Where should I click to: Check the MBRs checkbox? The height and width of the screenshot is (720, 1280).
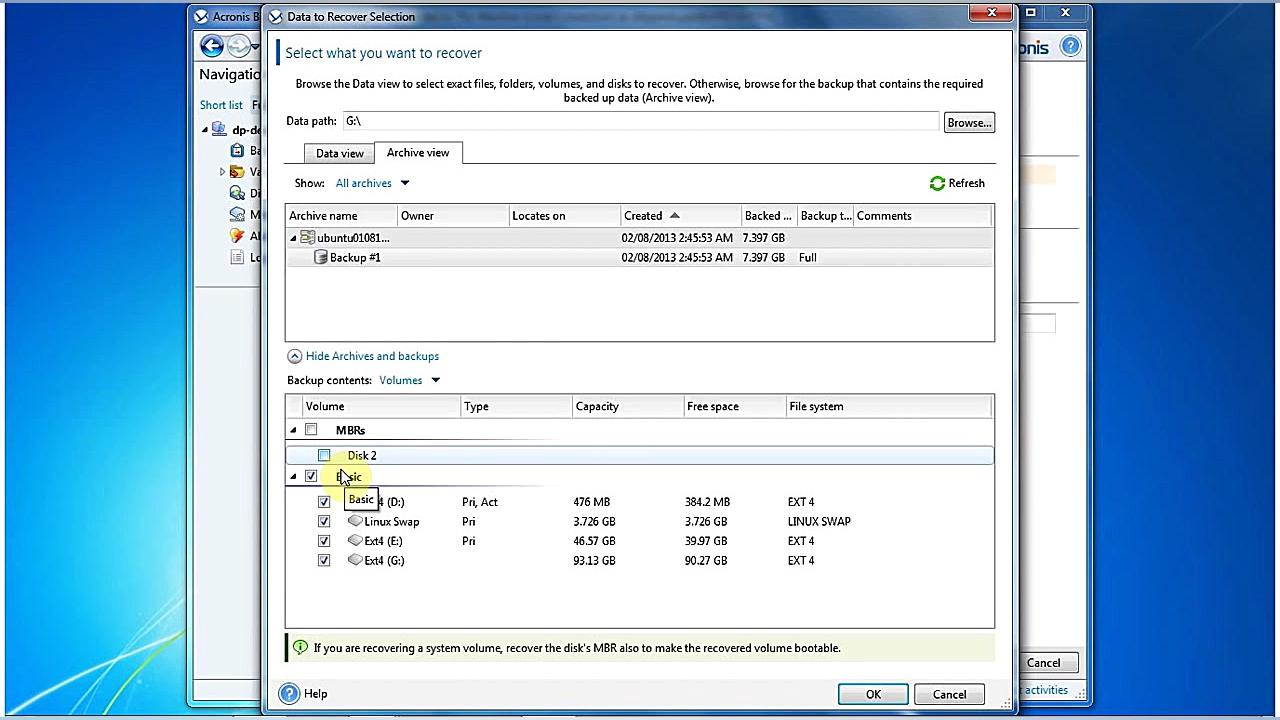[x=311, y=429]
